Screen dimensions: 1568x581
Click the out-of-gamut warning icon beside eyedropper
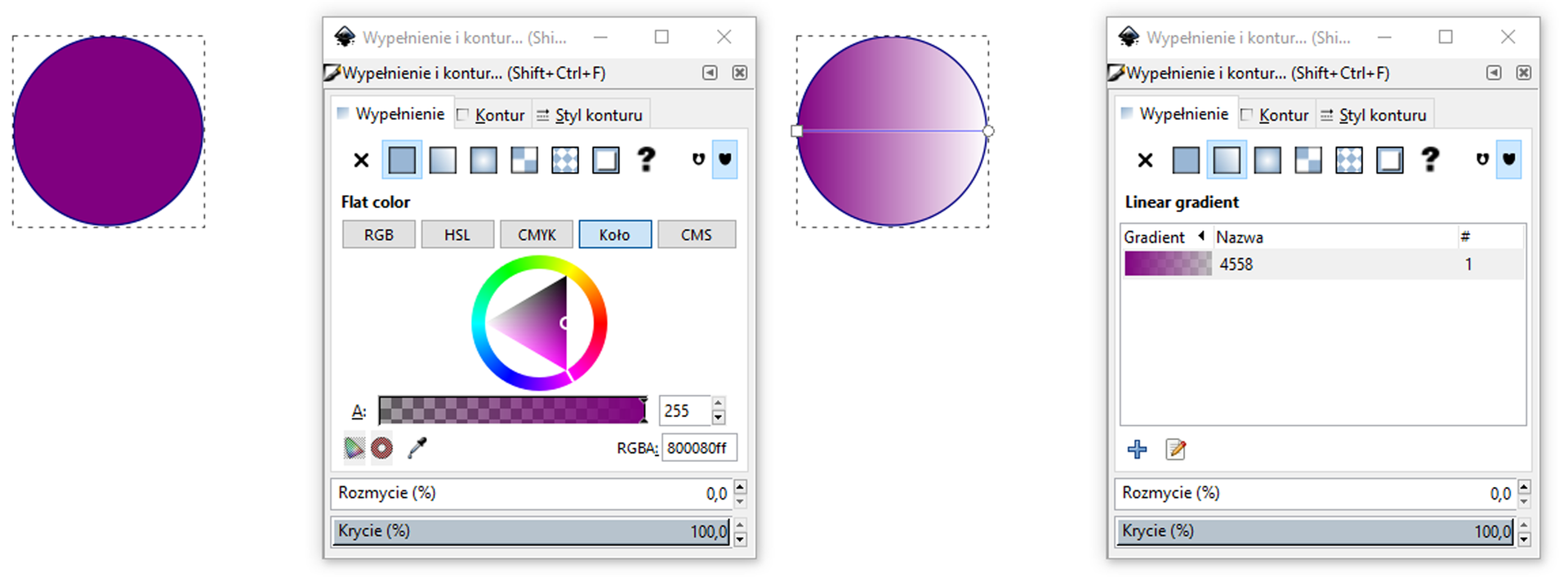[x=381, y=448]
